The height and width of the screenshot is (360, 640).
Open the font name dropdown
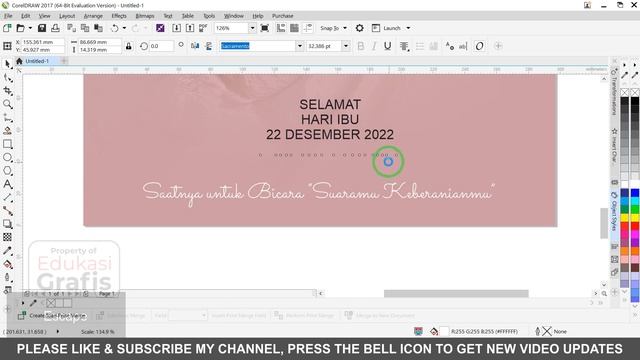tap(300, 46)
